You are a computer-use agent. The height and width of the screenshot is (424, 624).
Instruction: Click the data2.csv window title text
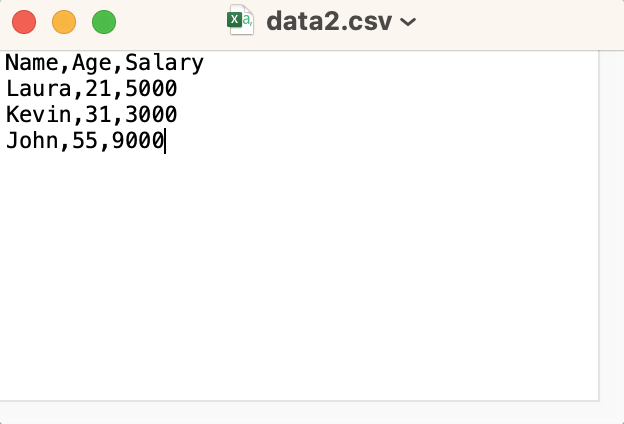click(329, 21)
